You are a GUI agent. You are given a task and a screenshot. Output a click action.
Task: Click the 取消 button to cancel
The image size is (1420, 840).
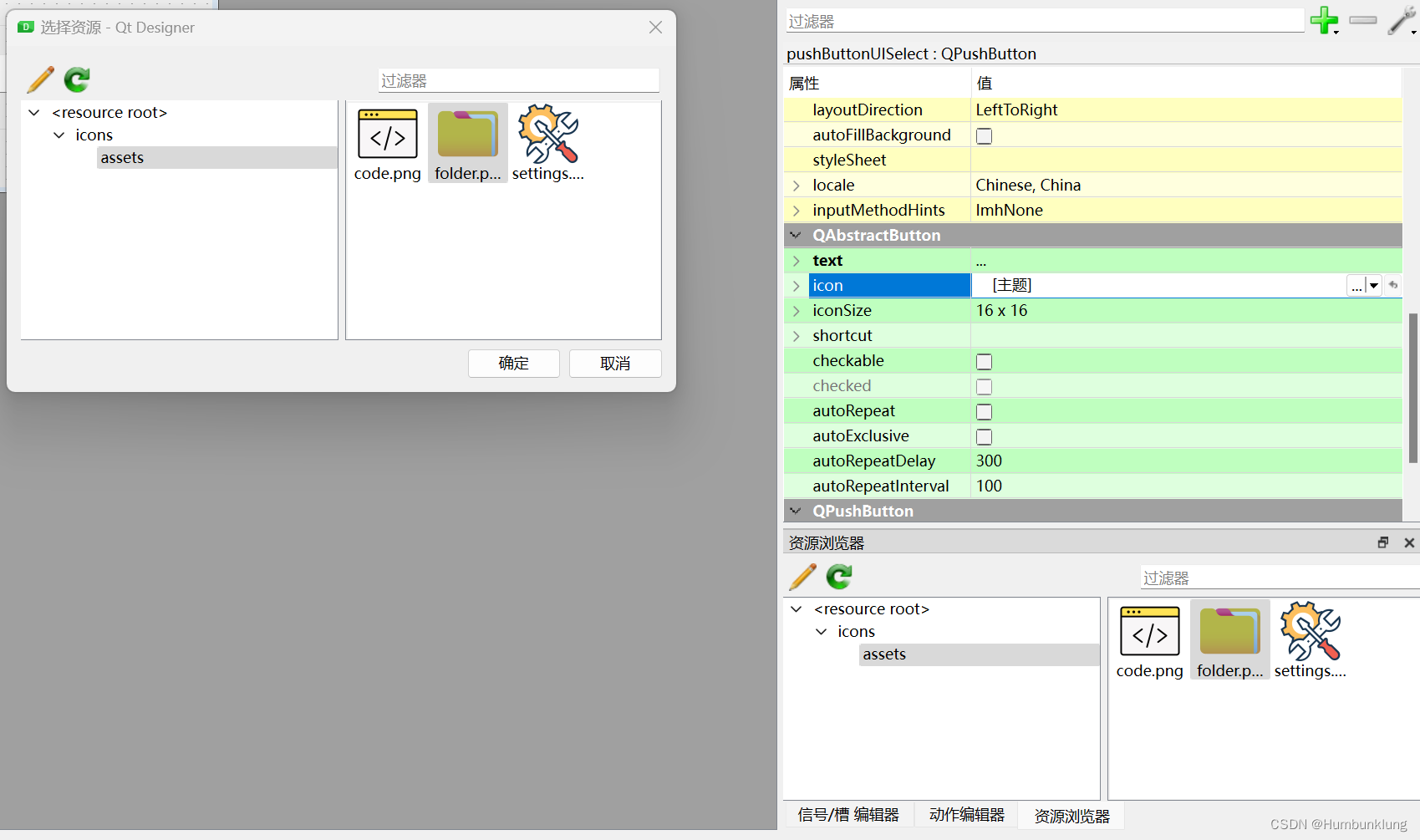pyautogui.click(x=614, y=363)
